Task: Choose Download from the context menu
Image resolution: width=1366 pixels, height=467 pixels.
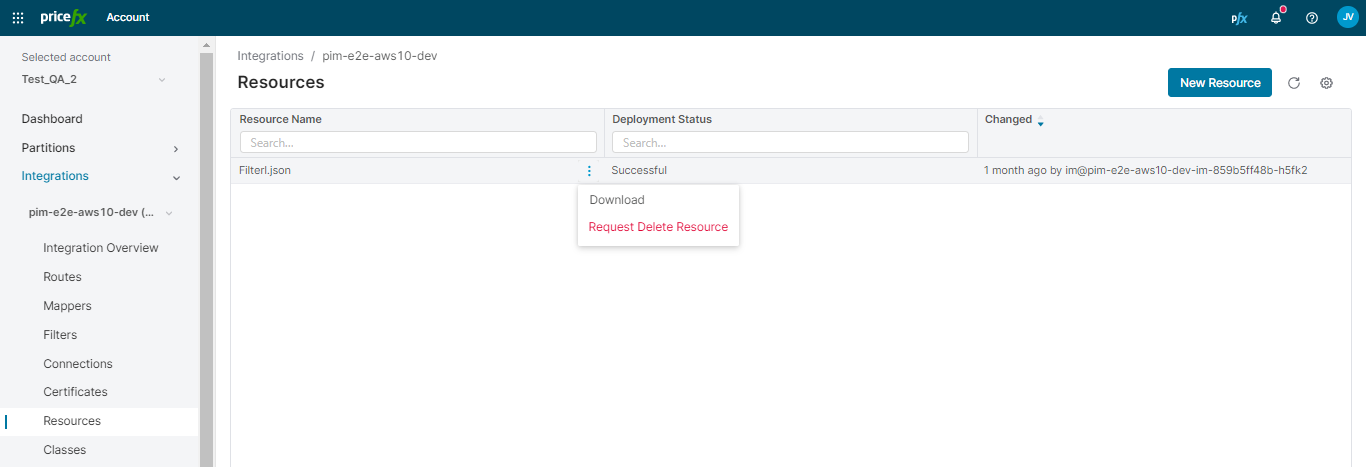Action: pyautogui.click(x=617, y=200)
